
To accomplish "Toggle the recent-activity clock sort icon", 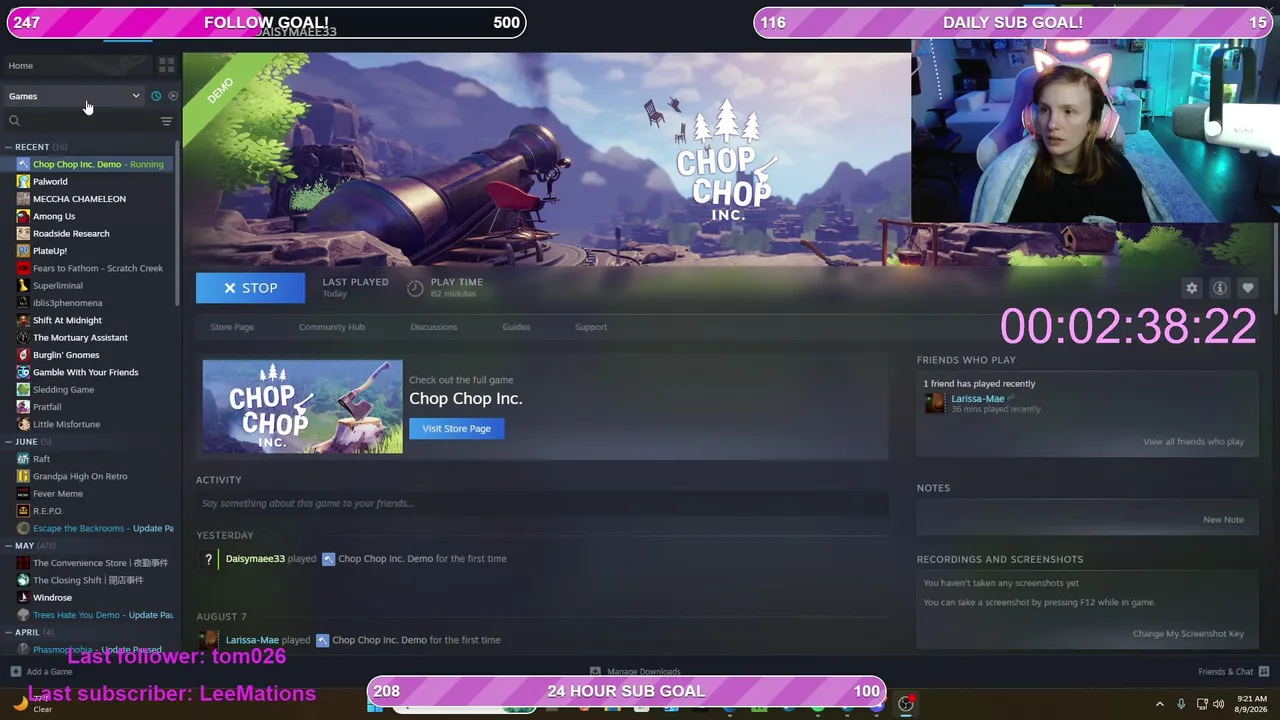I will pyautogui.click(x=156, y=96).
